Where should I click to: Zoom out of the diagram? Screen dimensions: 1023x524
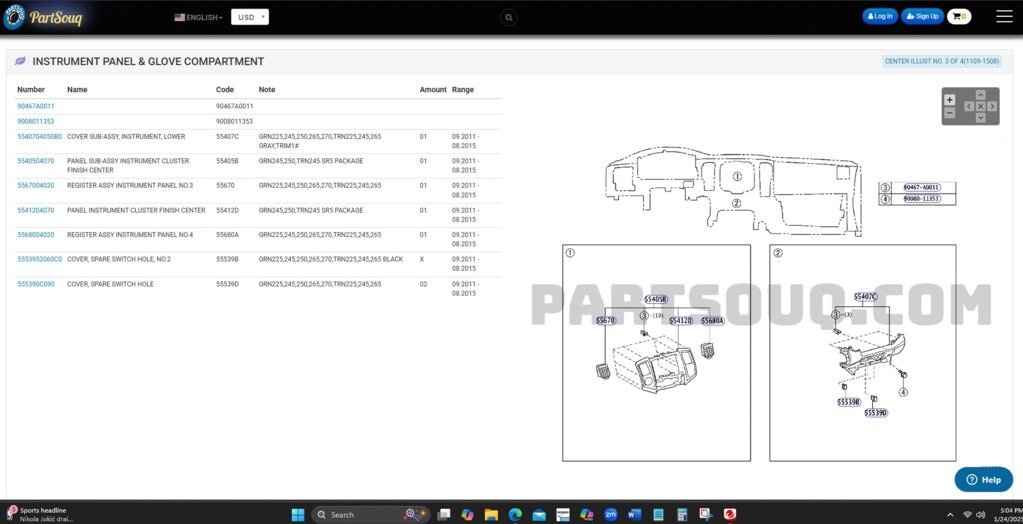(949, 113)
